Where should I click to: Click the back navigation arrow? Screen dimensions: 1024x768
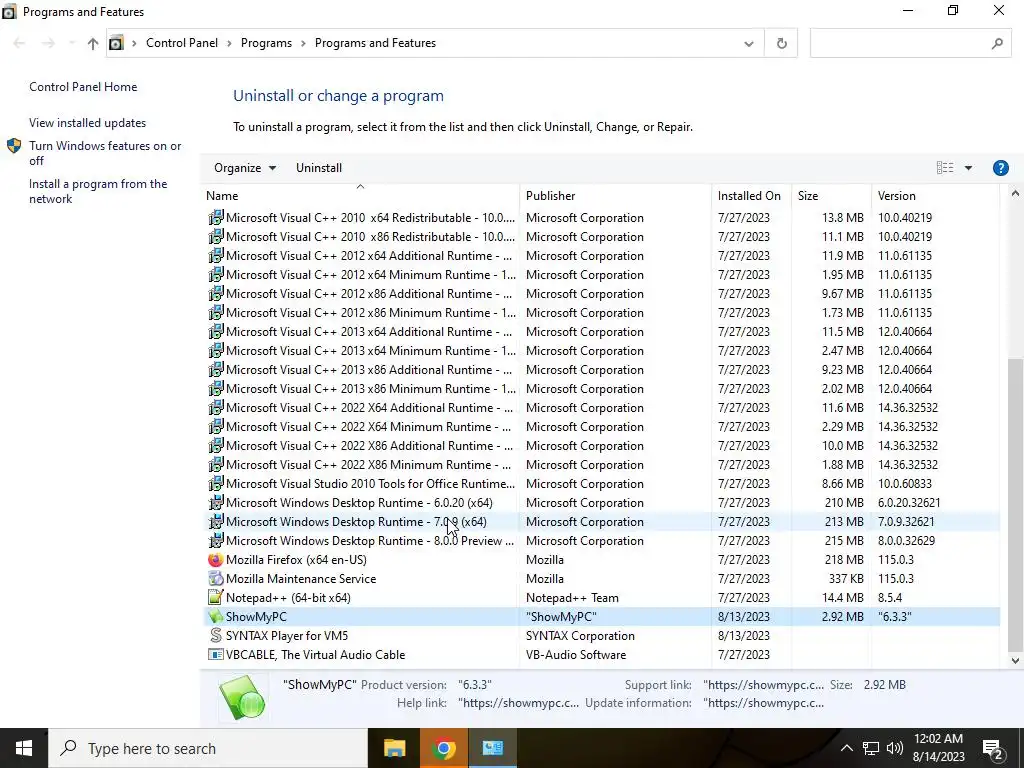pyautogui.click(x=20, y=43)
